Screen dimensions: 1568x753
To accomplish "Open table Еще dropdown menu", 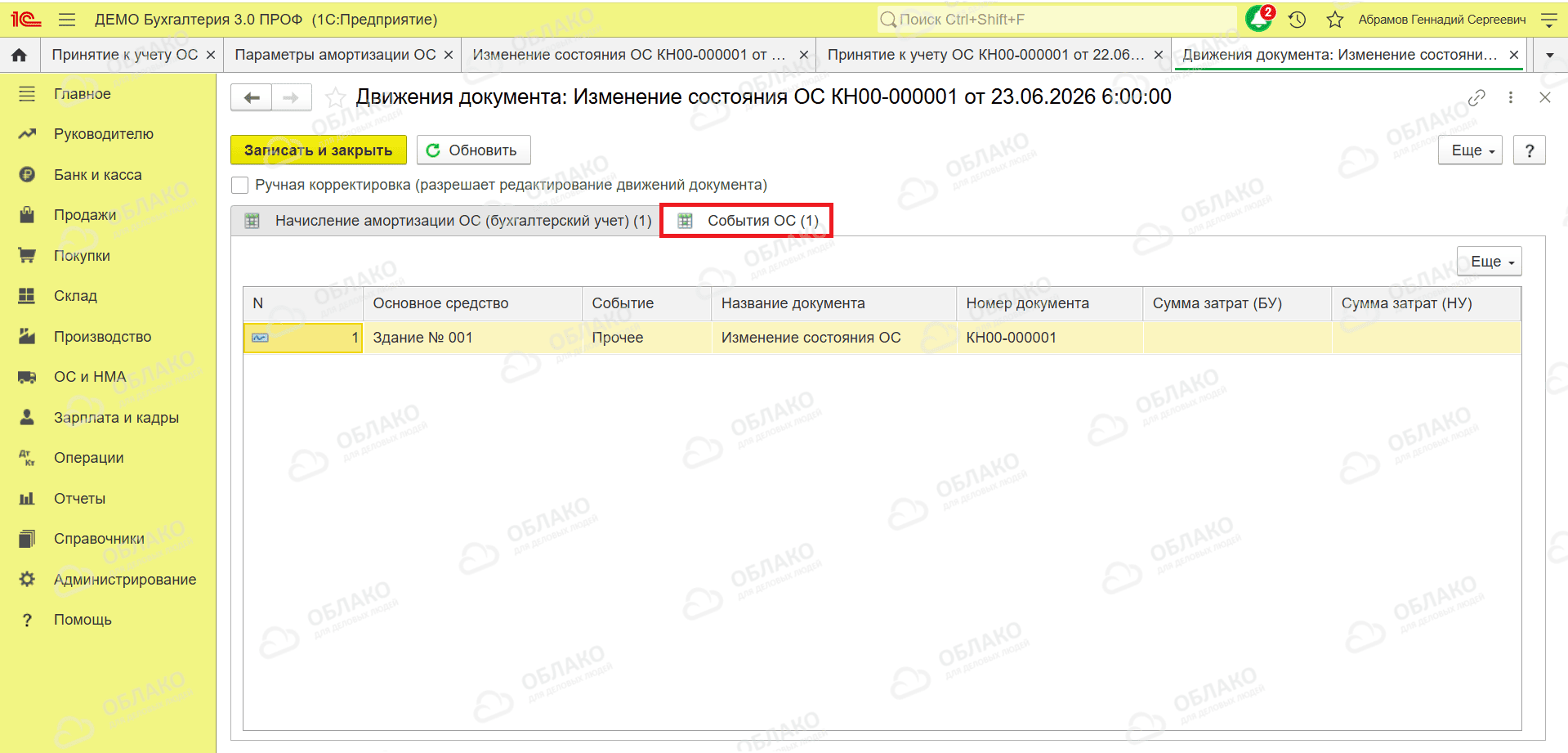I will point(1490,262).
